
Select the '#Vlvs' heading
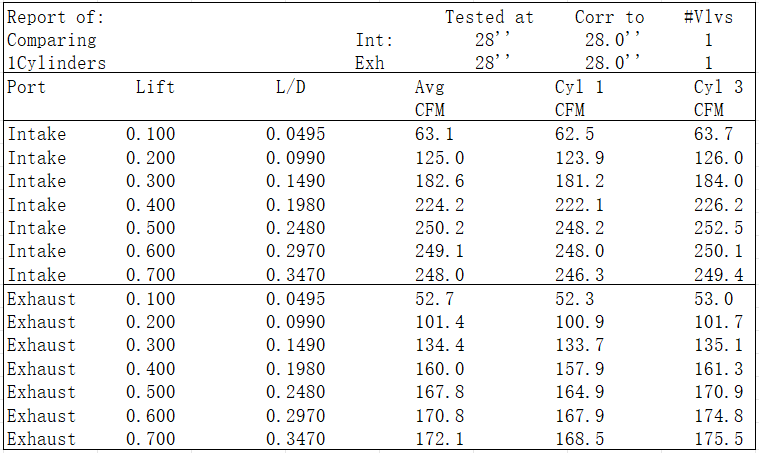708,17
